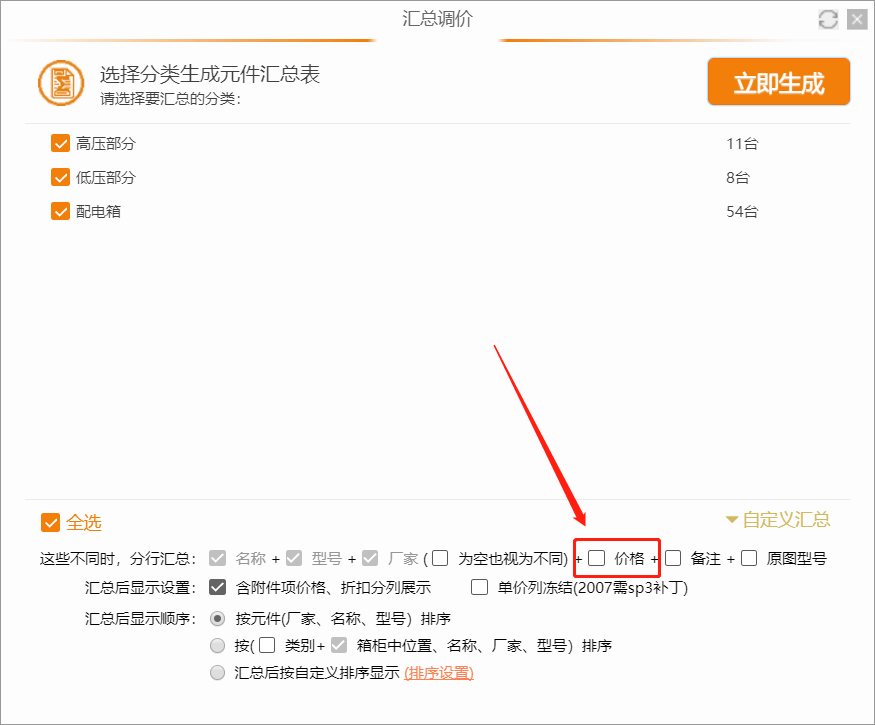
Task: Select 汇总后按自定义排序显示 radio
Action: tap(217, 673)
